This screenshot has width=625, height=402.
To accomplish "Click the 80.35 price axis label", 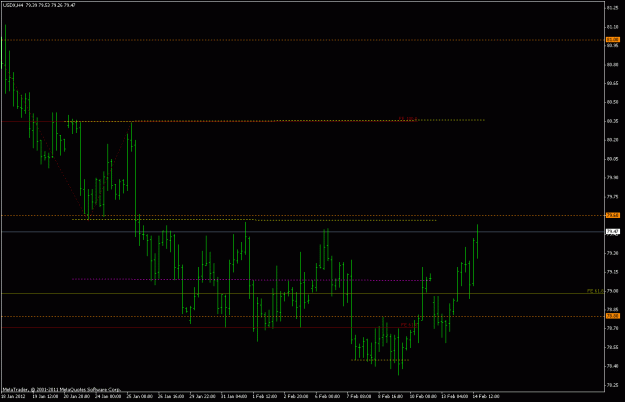I will (613, 121).
